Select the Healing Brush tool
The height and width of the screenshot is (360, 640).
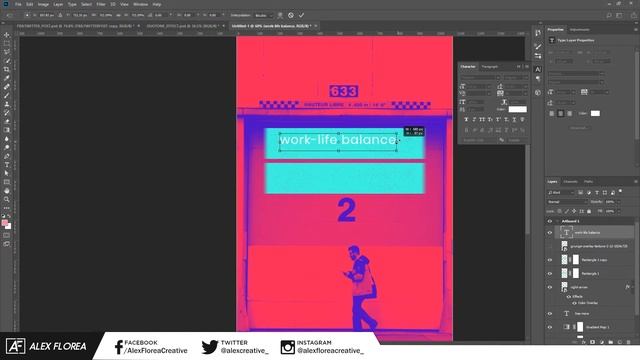(7, 87)
